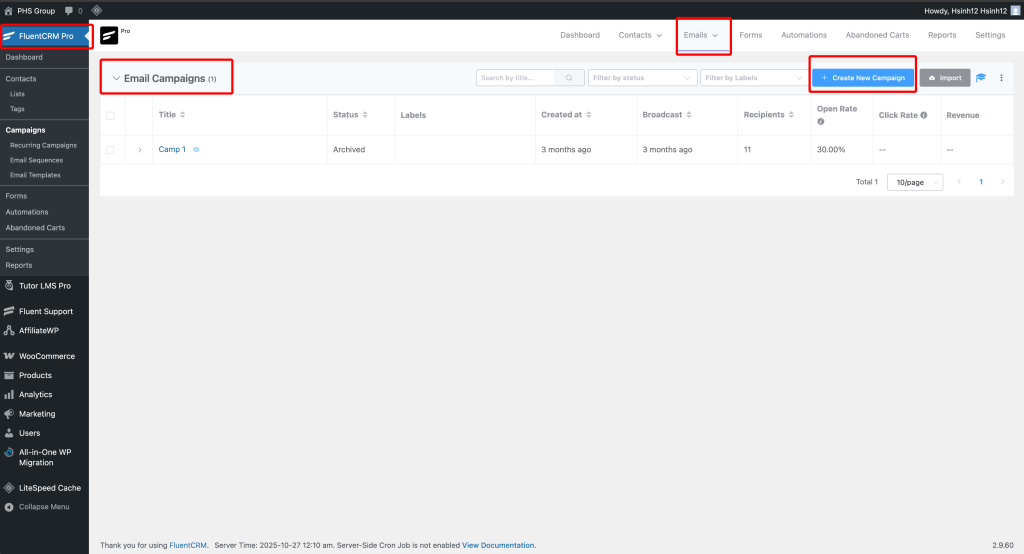Expand the Camp 1 row chevron
1024x554 pixels.
click(139, 150)
